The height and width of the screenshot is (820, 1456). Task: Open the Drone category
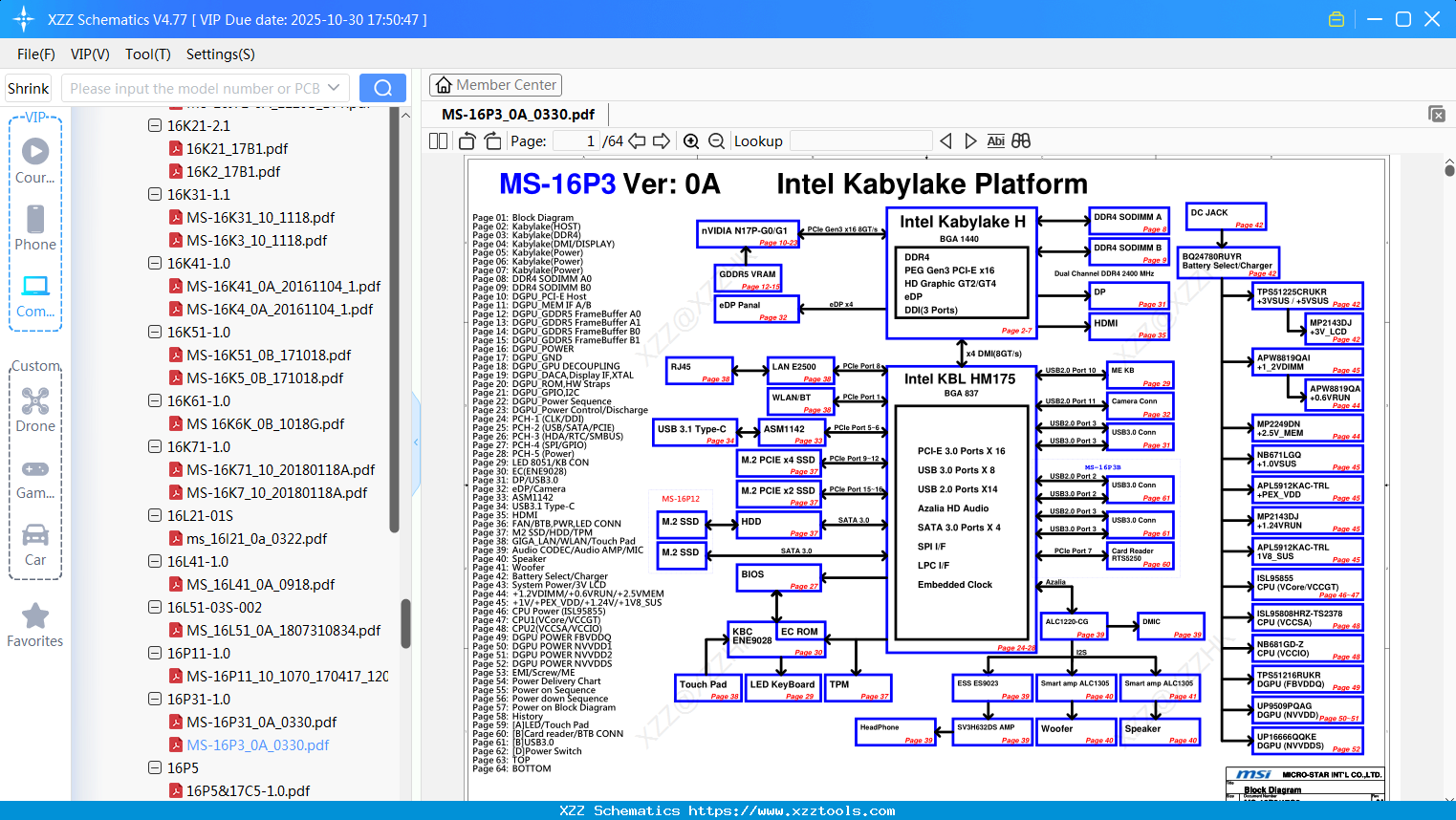35,410
